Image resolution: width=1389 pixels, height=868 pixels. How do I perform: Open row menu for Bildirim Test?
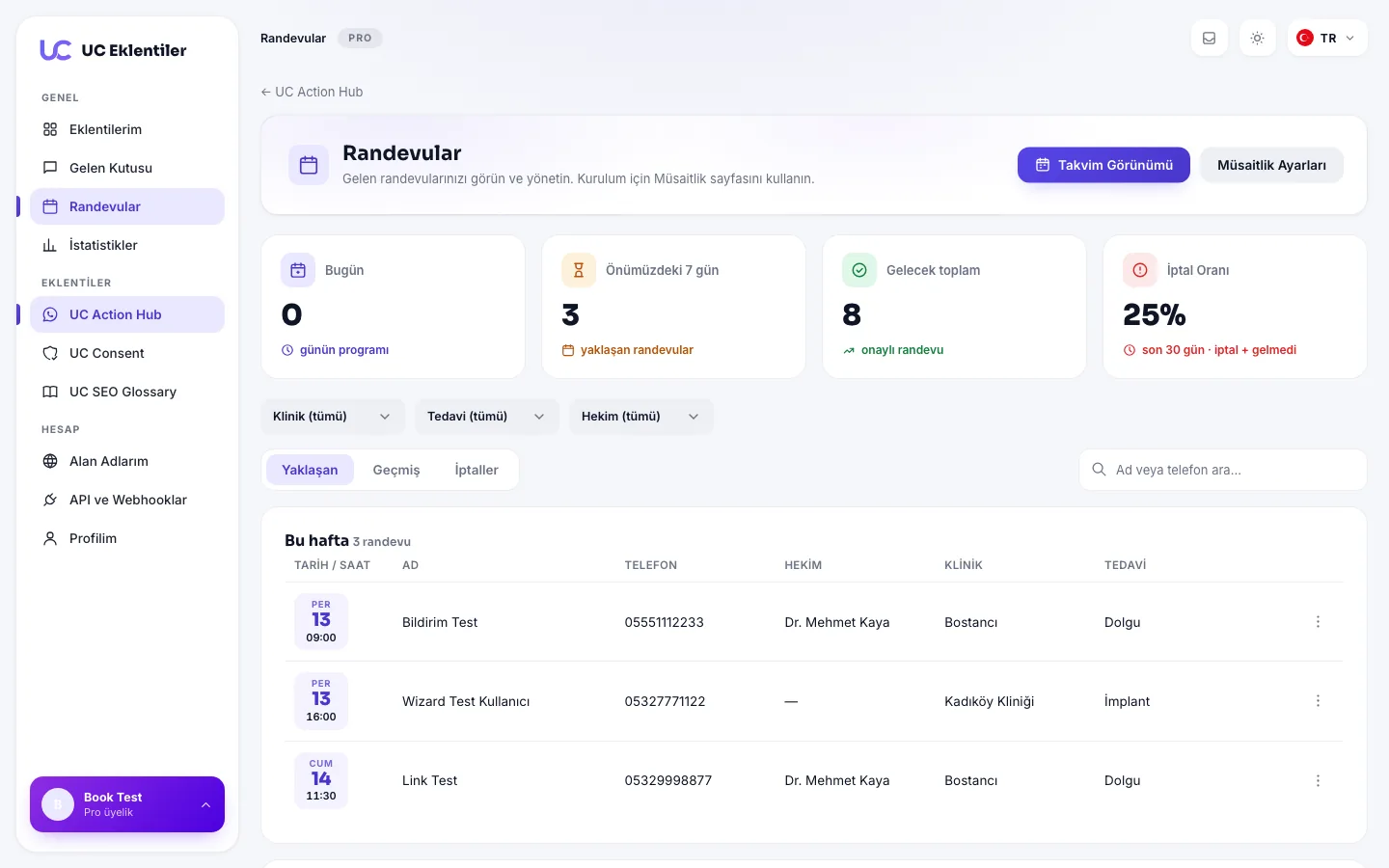pyautogui.click(x=1318, y=622)
